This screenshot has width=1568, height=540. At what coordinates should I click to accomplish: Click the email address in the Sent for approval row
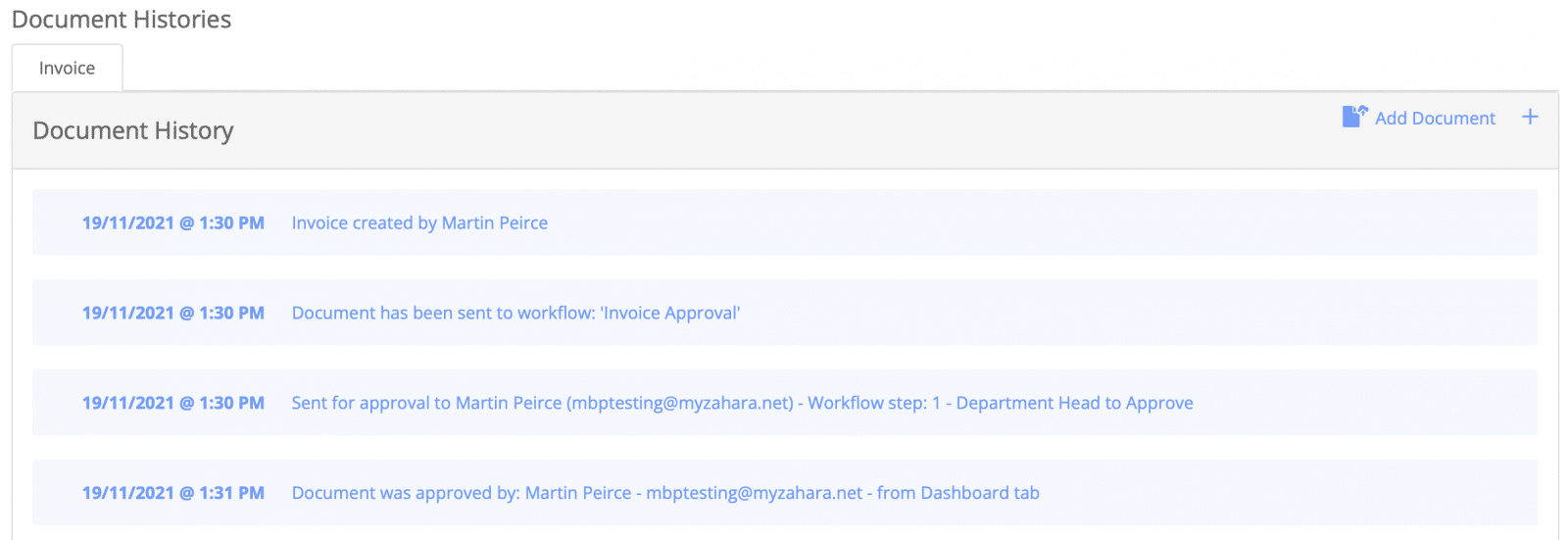680,403
